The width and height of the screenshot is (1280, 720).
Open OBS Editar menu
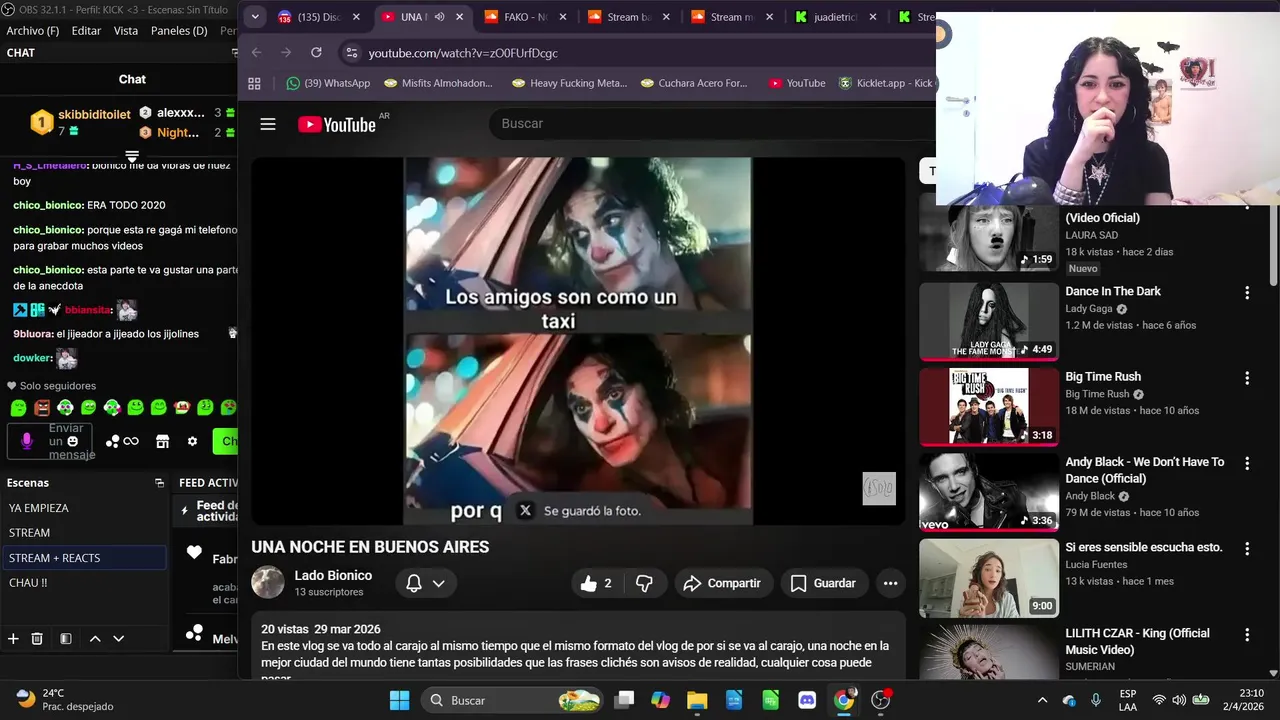point(86,31)
